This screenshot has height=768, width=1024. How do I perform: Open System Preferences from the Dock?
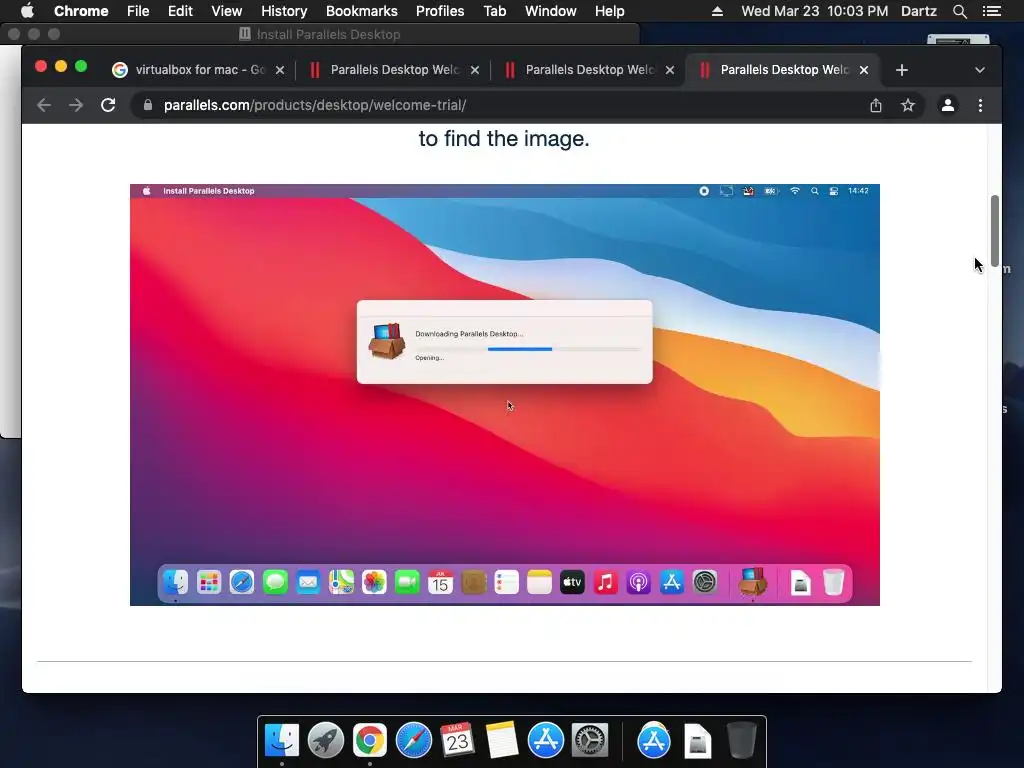point(590,741)
